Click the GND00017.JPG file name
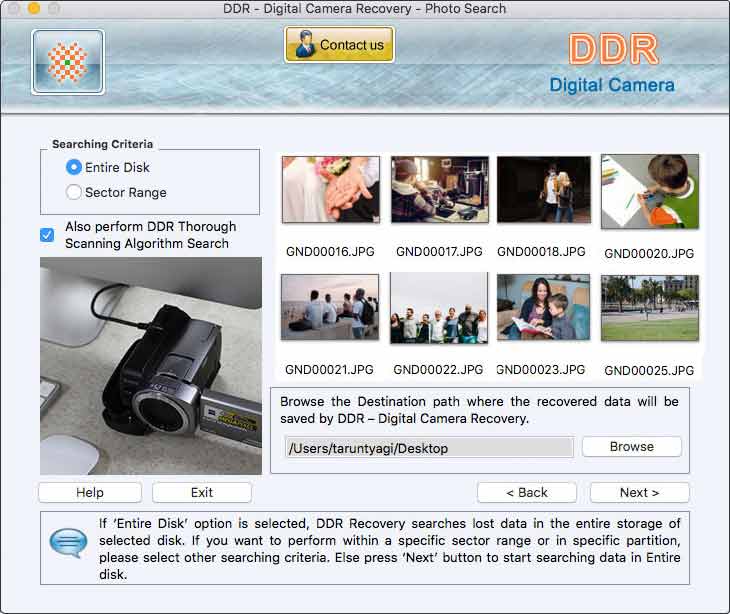730x614 pixels. 439,252
